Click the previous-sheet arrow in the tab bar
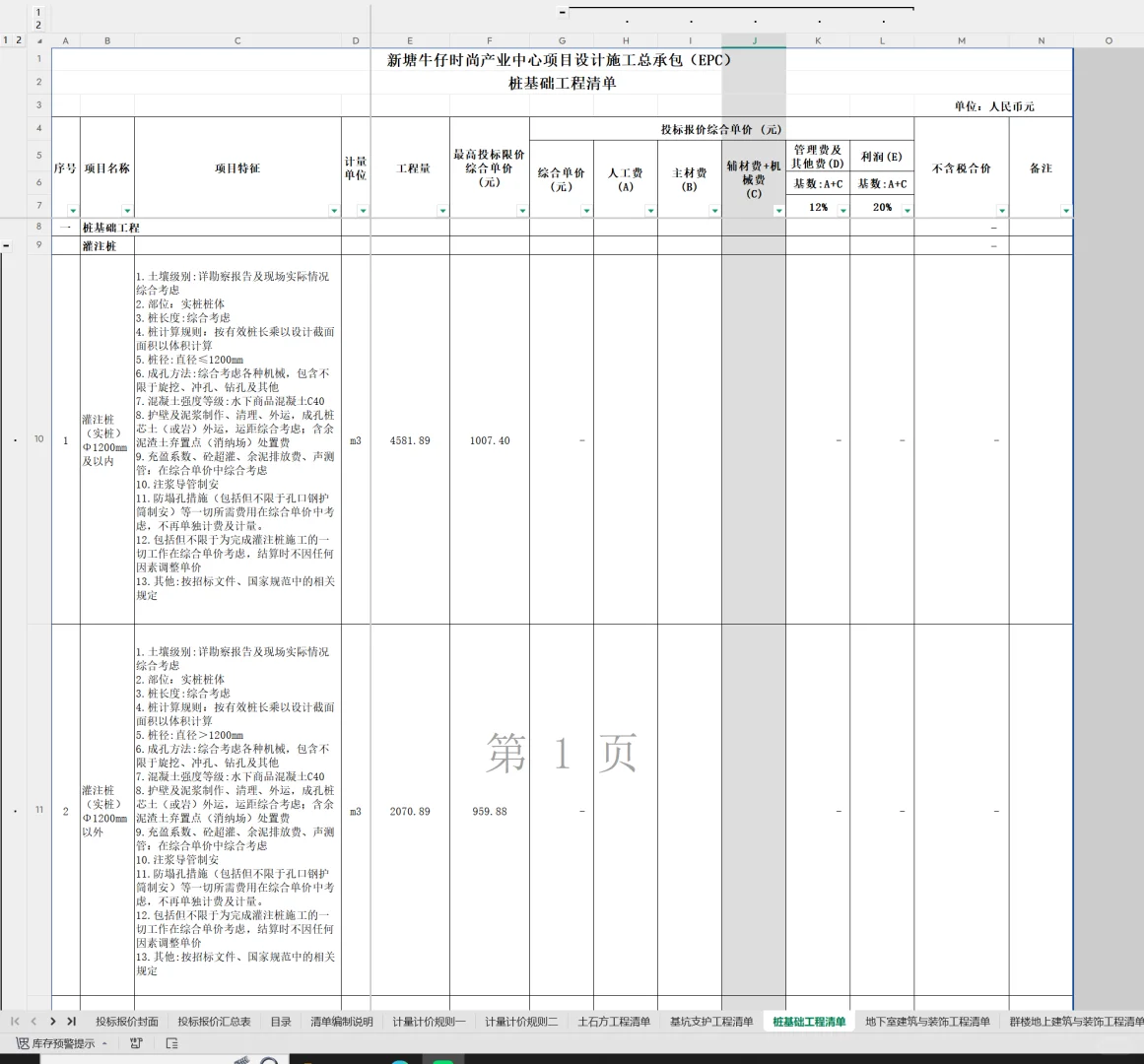The image size is (1144, 1064). 34,1022
